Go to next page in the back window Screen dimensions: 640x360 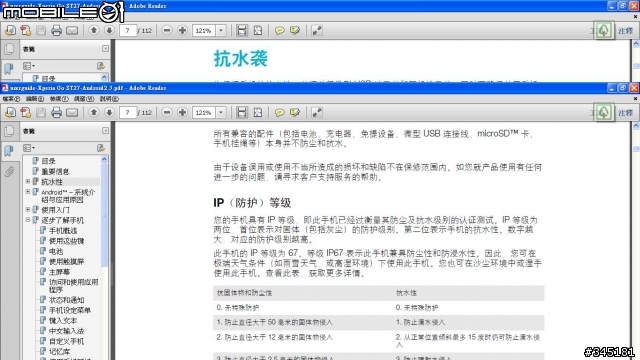pos(109,30)
